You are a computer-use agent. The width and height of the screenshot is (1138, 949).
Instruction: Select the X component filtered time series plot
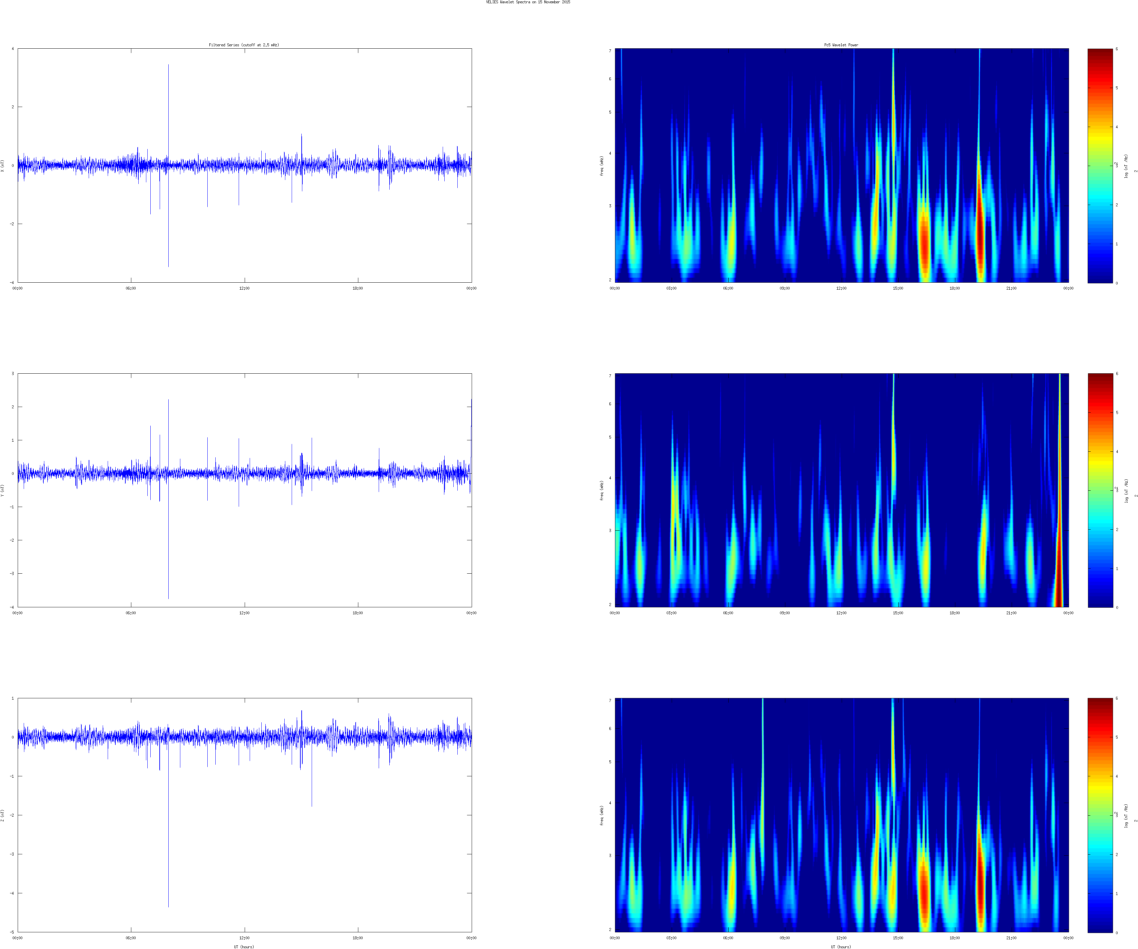245,165
